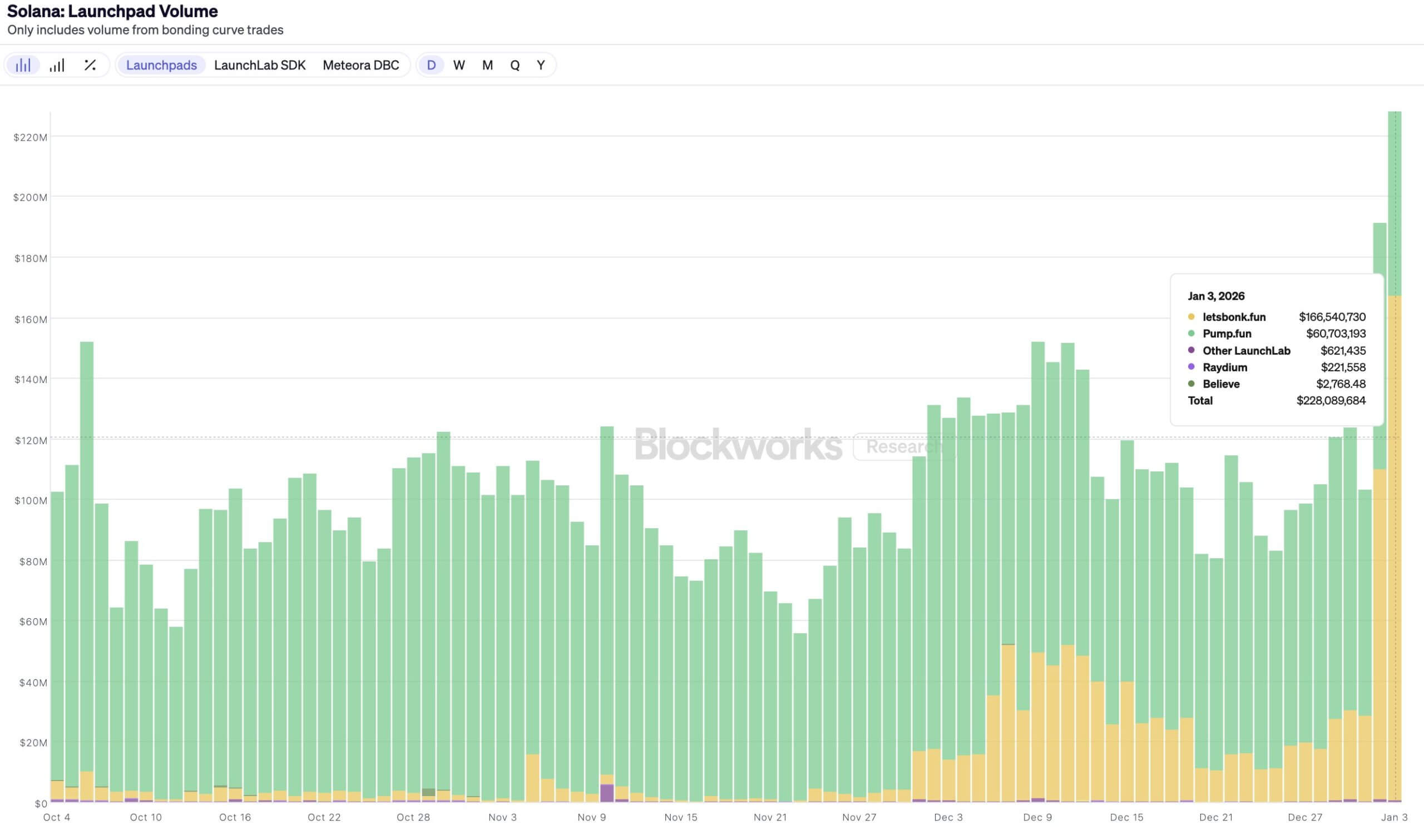Click the D daily granularity button

point(431,65)
